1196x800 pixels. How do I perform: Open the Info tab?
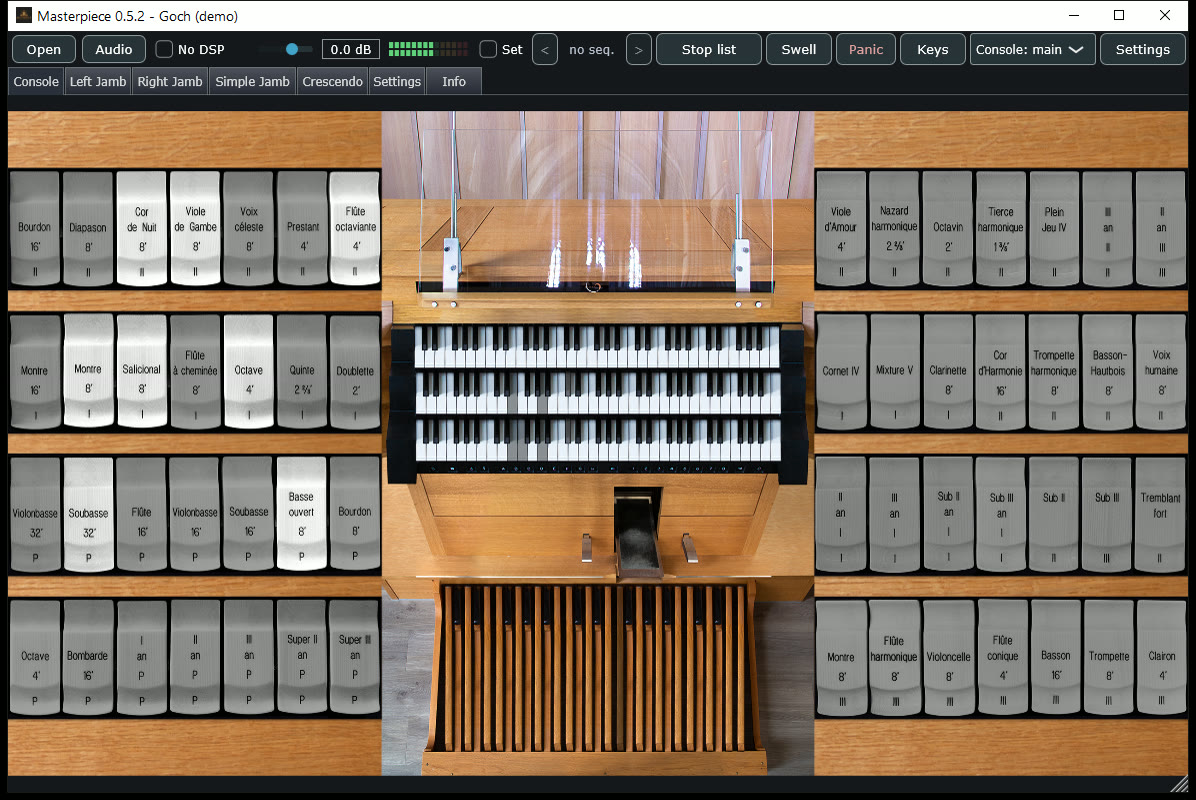click(454, 82)
